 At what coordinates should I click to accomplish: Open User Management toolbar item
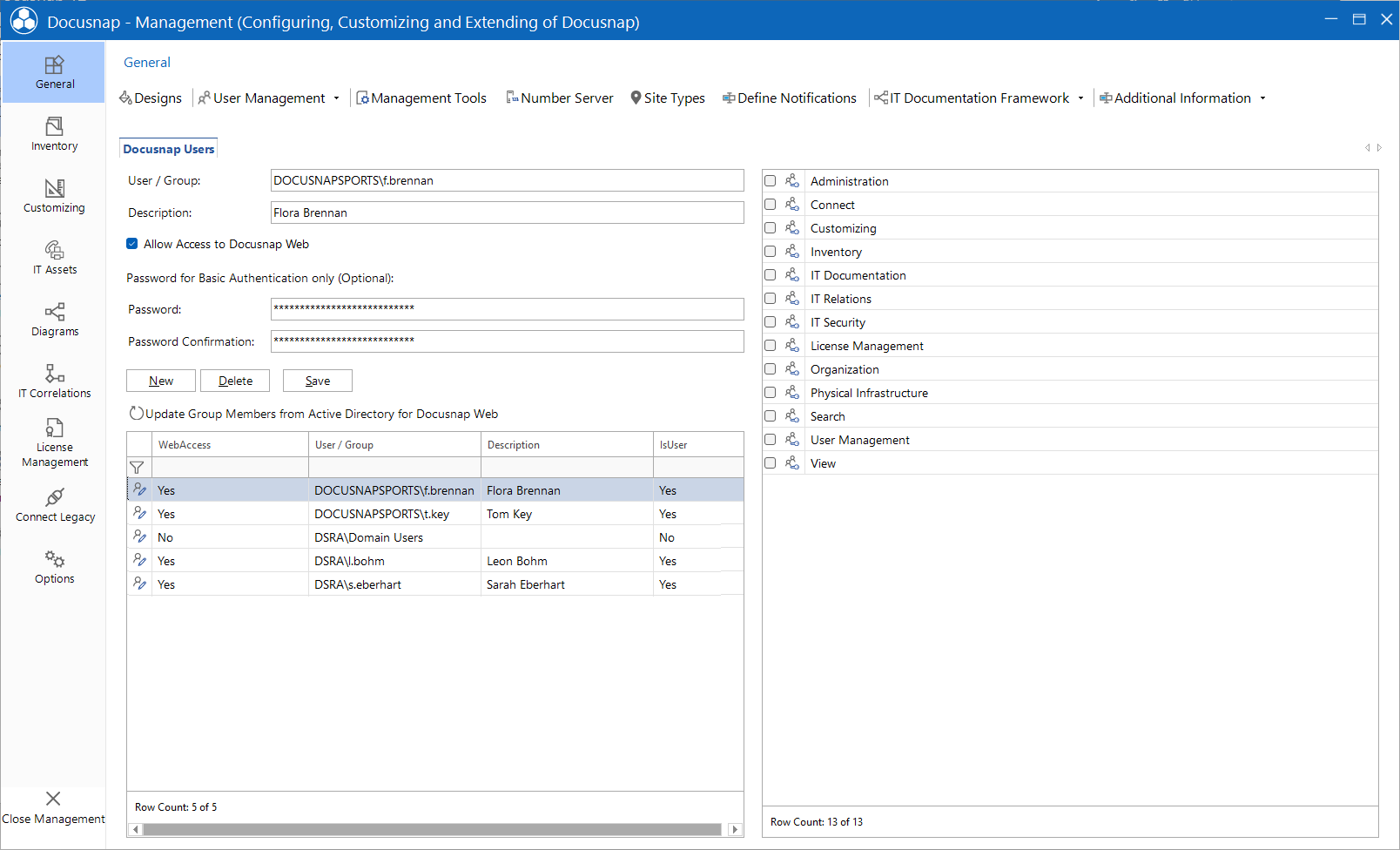coord(262,98)
